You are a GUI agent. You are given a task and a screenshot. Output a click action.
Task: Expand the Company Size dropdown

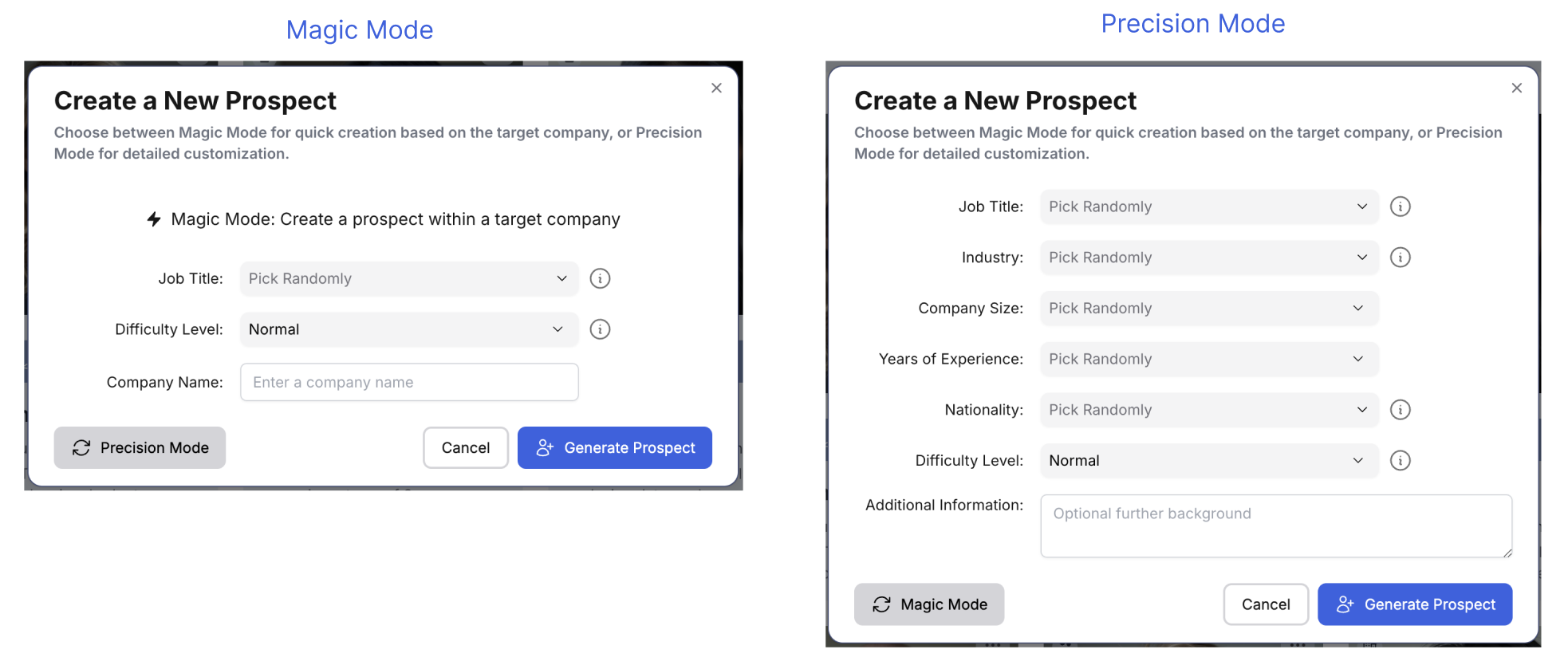[1208, 309]
